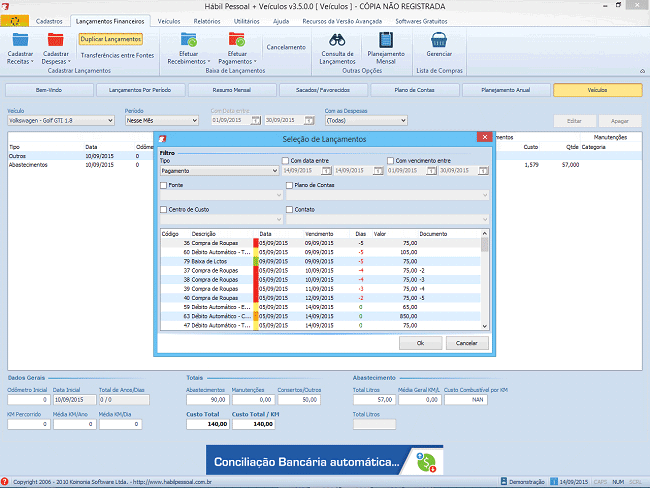Open calendar picker for 01/09/2015 period start
Viewport: 650px width, 488px height.
click(256, 120)
